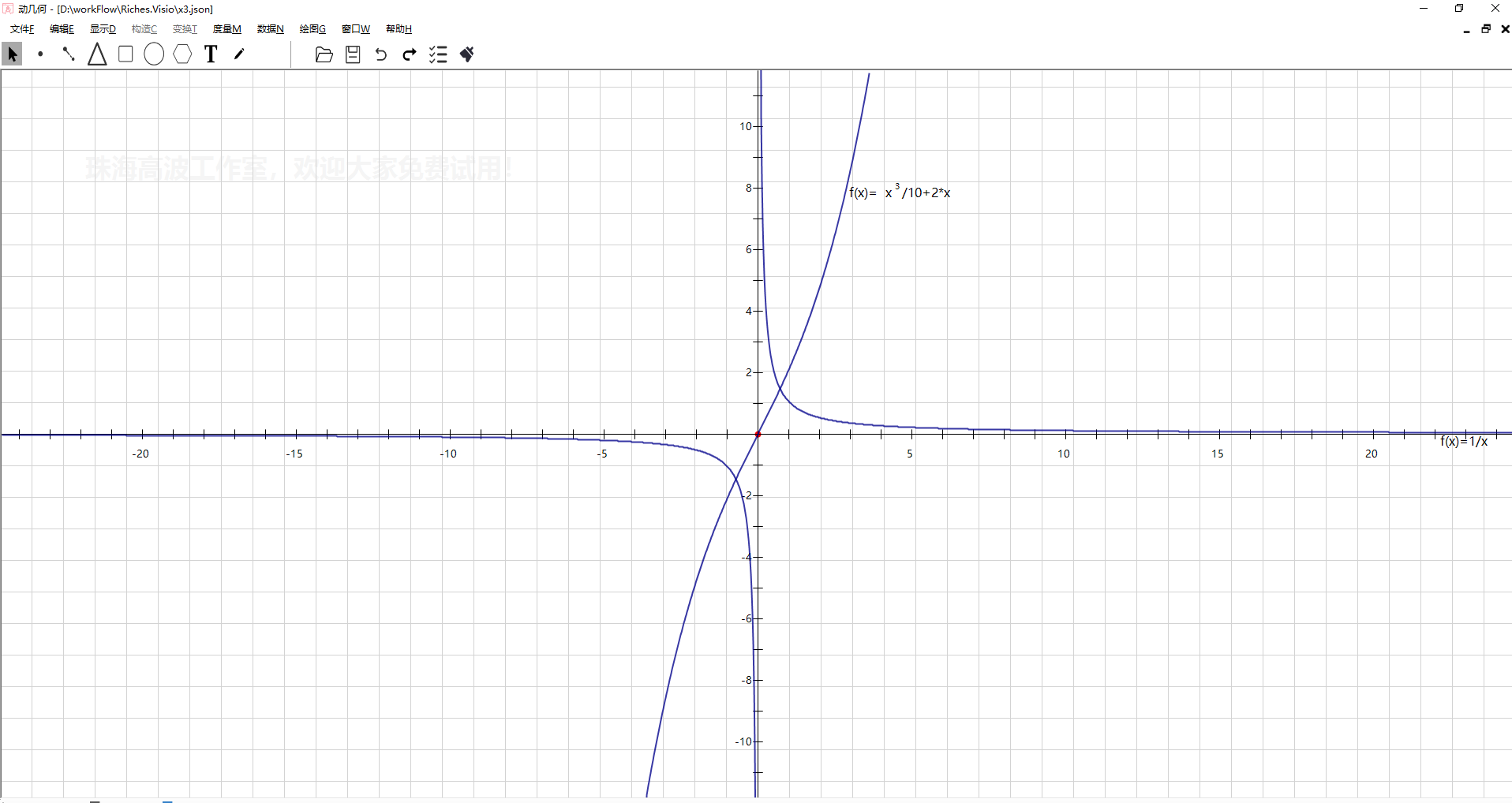Select the hexagon polygon tool
1512x803 pixels.
point(182,54)
